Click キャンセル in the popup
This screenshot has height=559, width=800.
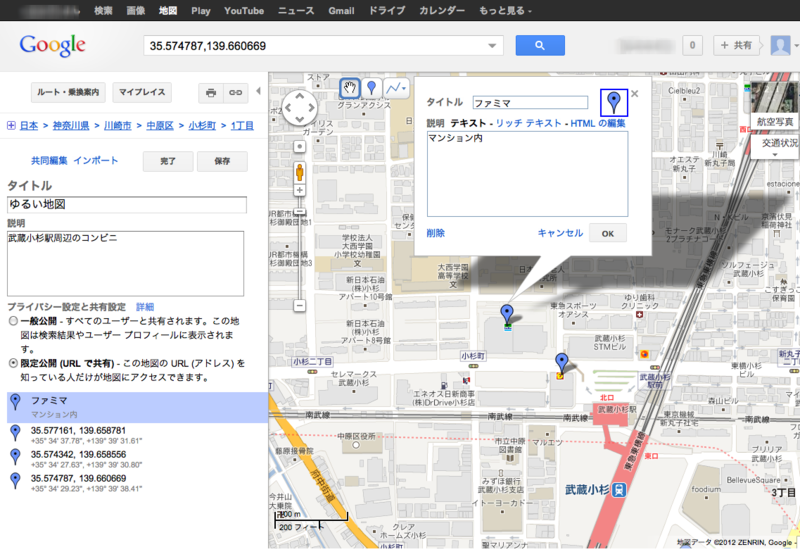[560, 233]
